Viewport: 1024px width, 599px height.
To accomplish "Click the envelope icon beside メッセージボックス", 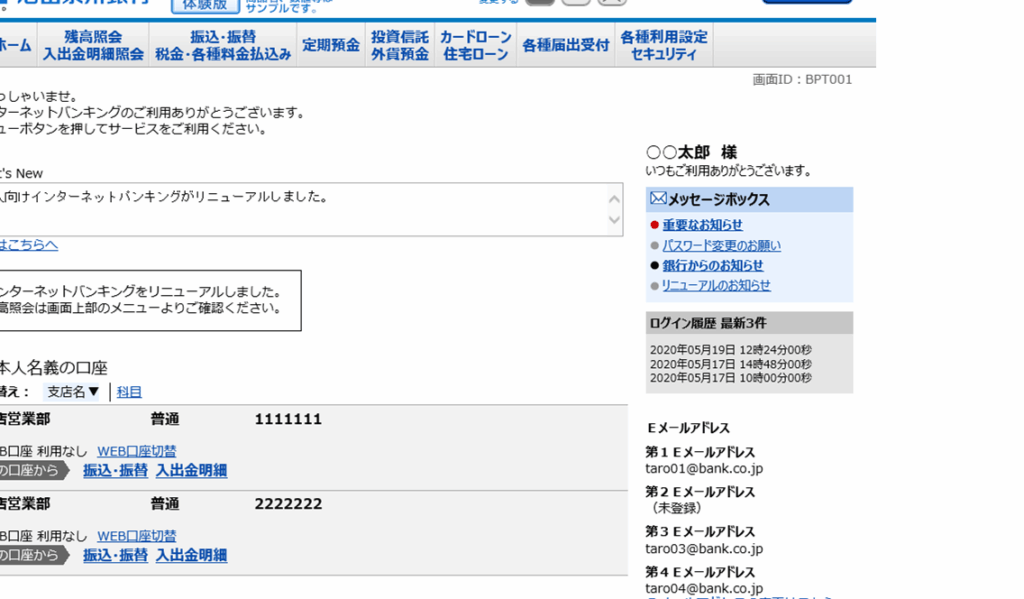I will point(657,199).
